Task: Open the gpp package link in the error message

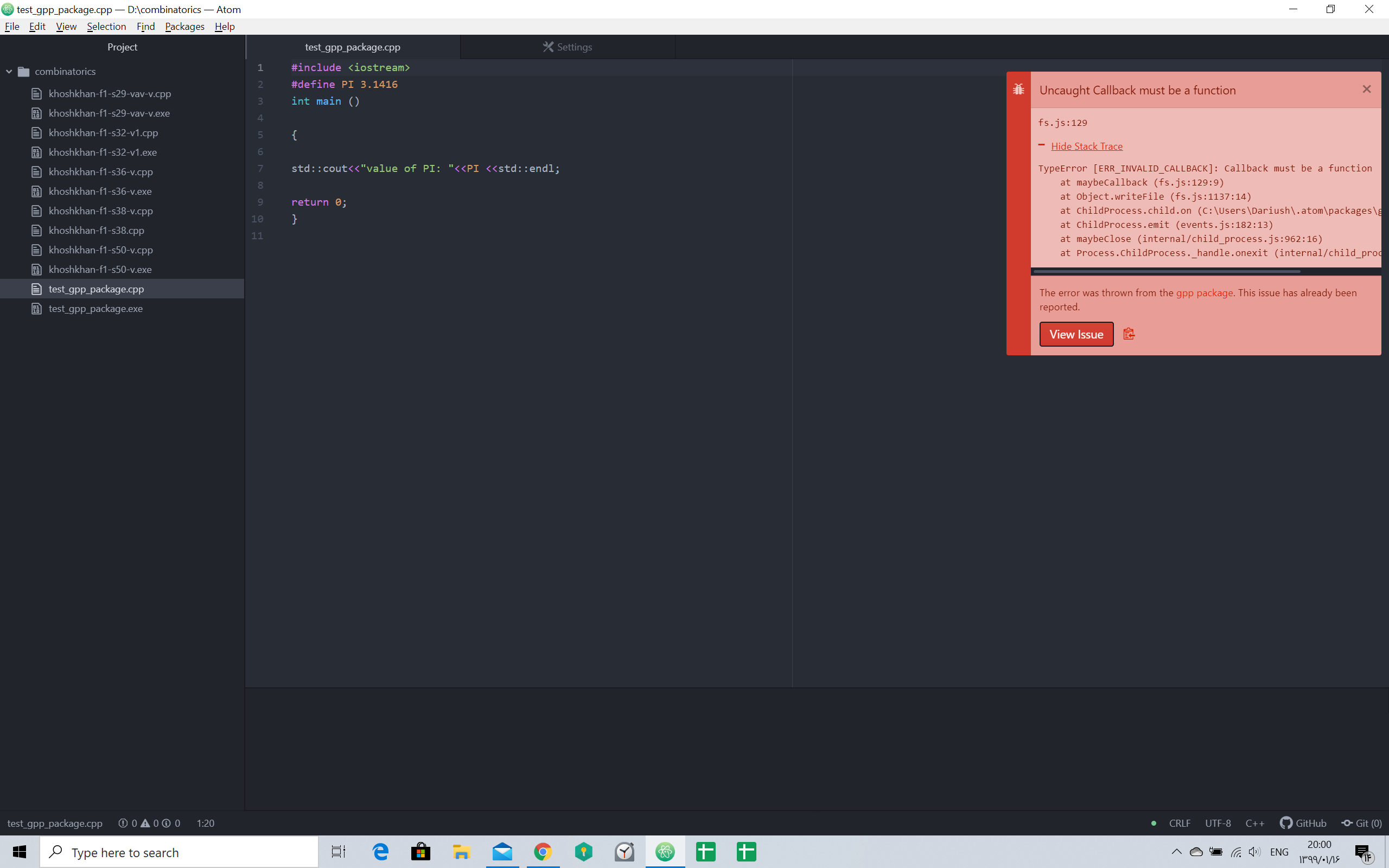Action: click(x=1203, y=292)
